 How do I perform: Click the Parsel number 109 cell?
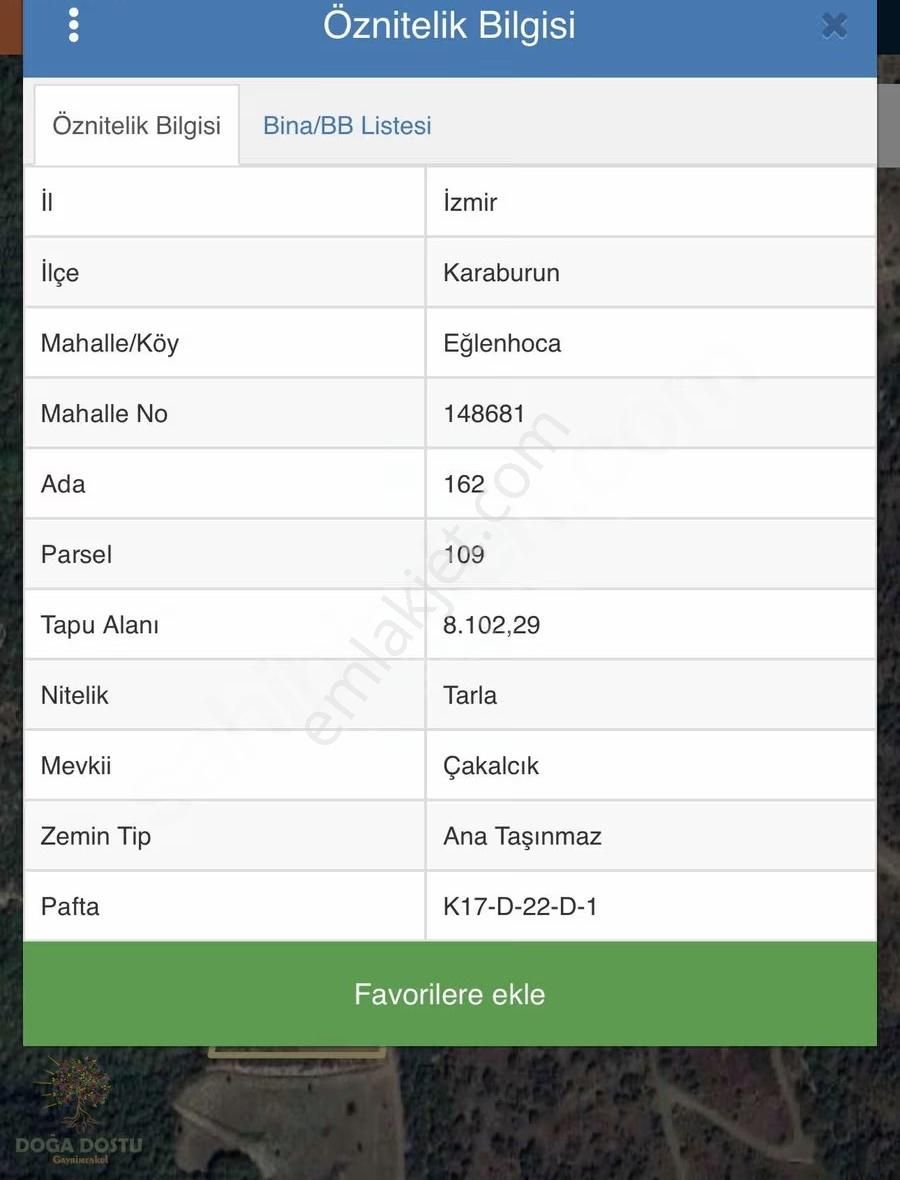point(463,553)
